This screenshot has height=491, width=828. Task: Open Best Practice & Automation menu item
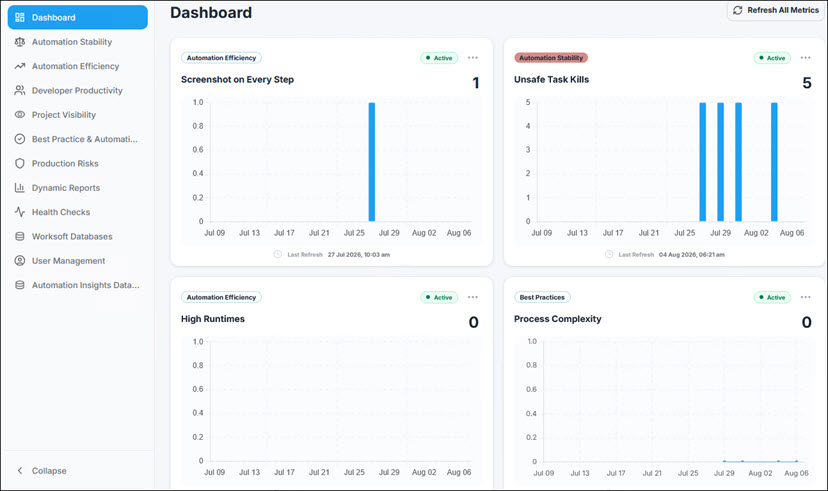click(78, 139)
